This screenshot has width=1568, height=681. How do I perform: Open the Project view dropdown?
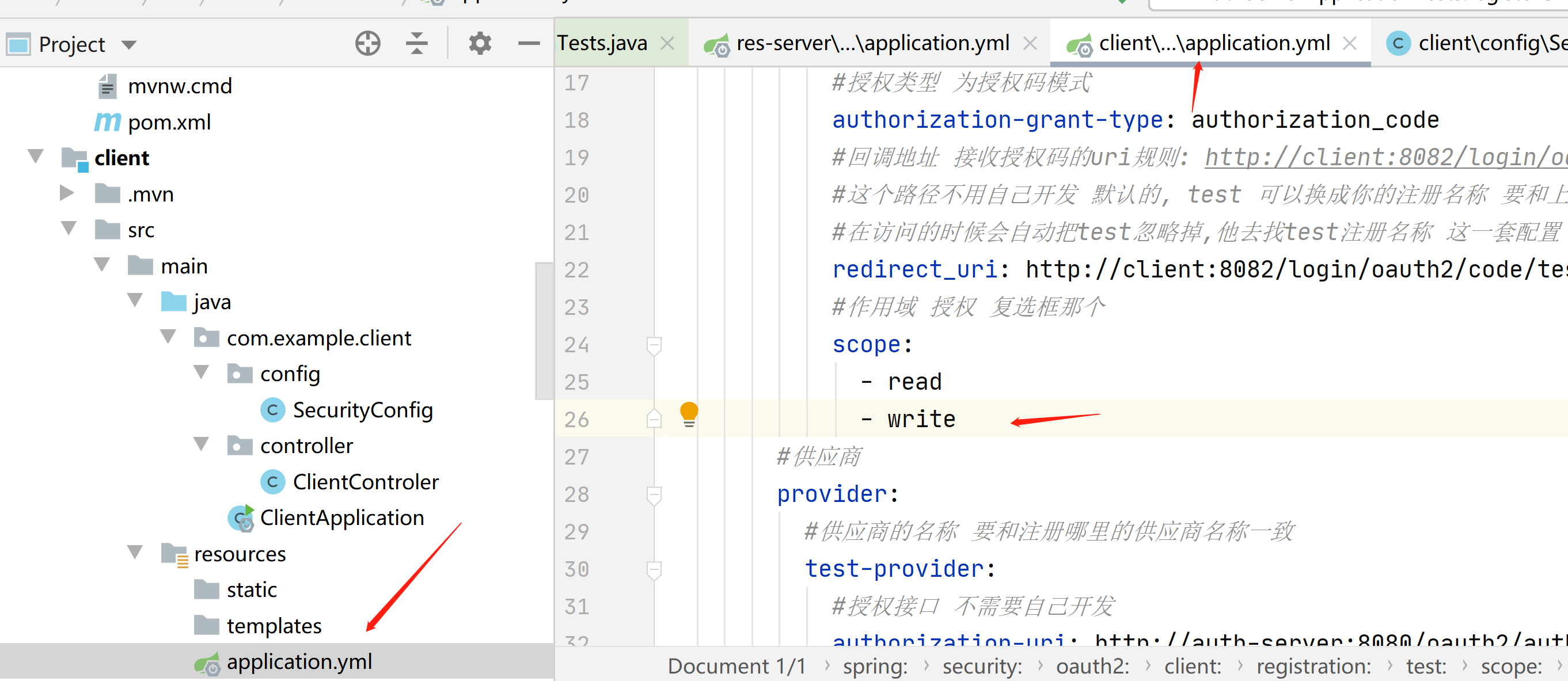click(x=128, y=44)
